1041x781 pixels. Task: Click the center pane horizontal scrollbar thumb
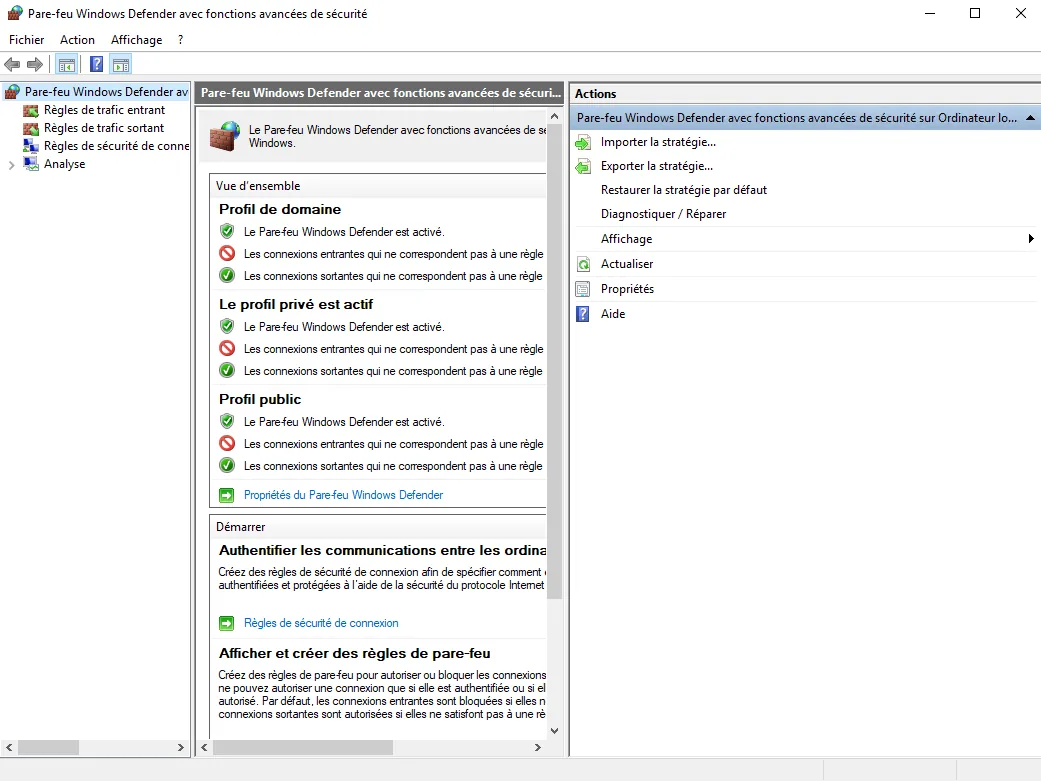[303, 748]
